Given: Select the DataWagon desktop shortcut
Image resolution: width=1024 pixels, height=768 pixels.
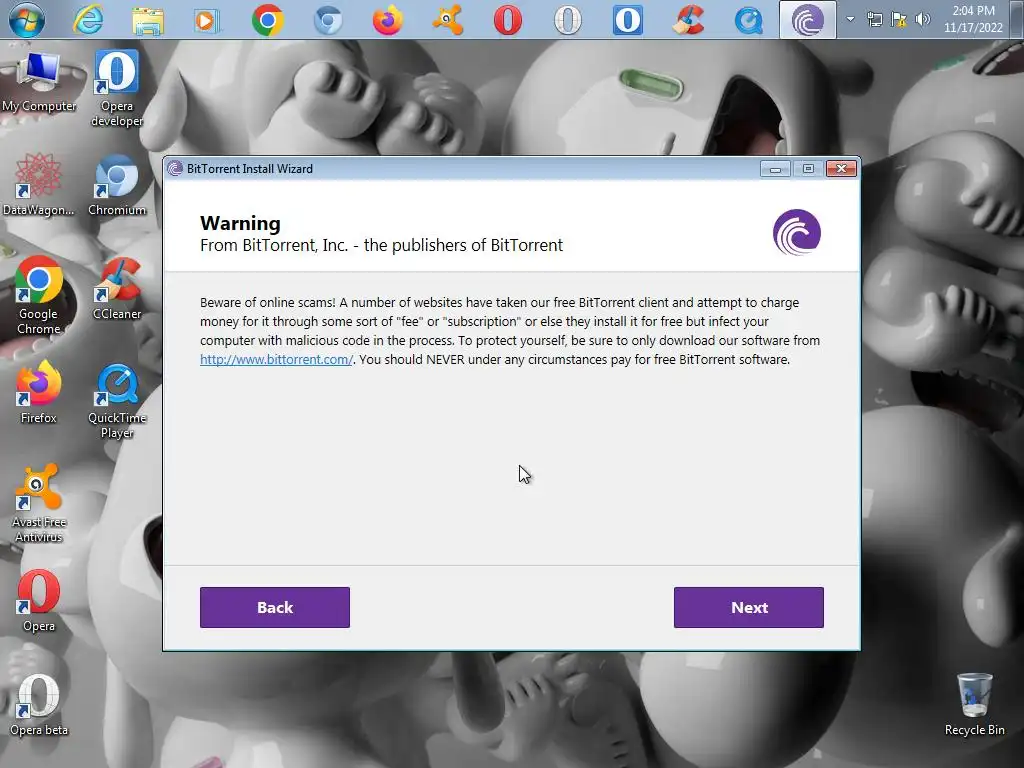Looking at the screenshot, I should 39,185.
